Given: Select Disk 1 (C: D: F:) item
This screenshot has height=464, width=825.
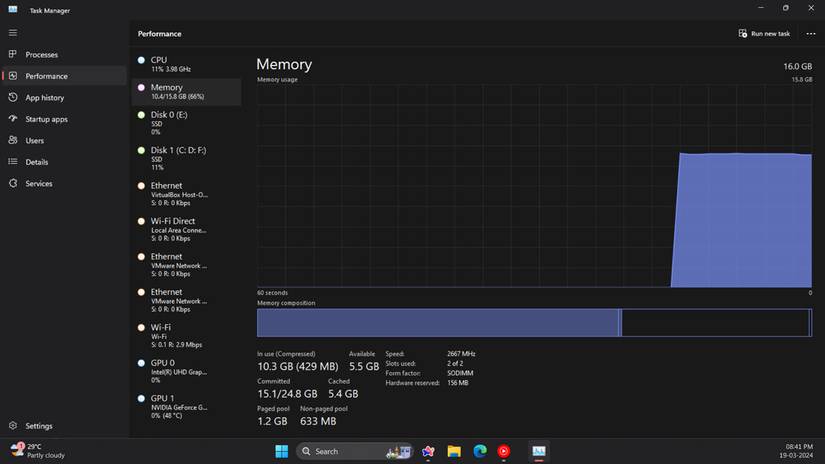Looking at the screenshot, I should [x=186, y=158].
